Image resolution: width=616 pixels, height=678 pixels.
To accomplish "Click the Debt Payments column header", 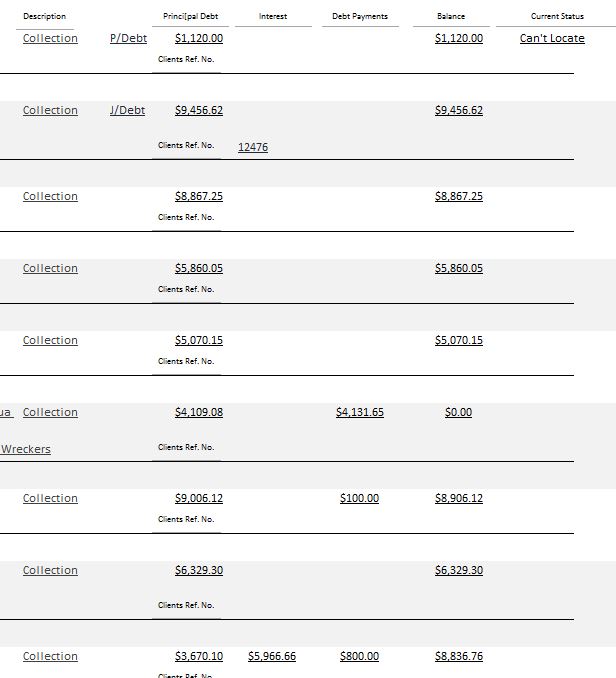I will tap(360, 16).
